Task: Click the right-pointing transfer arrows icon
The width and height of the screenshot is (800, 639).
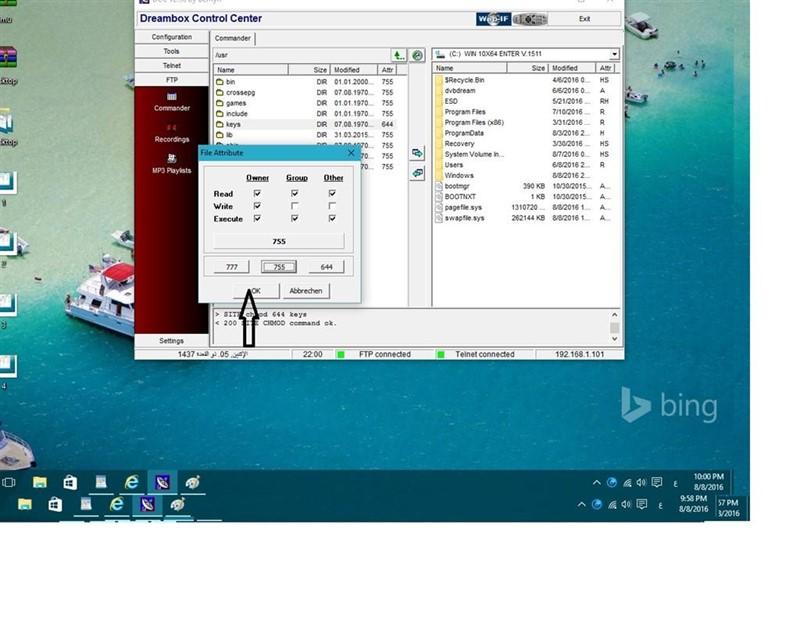Action: coord(417,153)
